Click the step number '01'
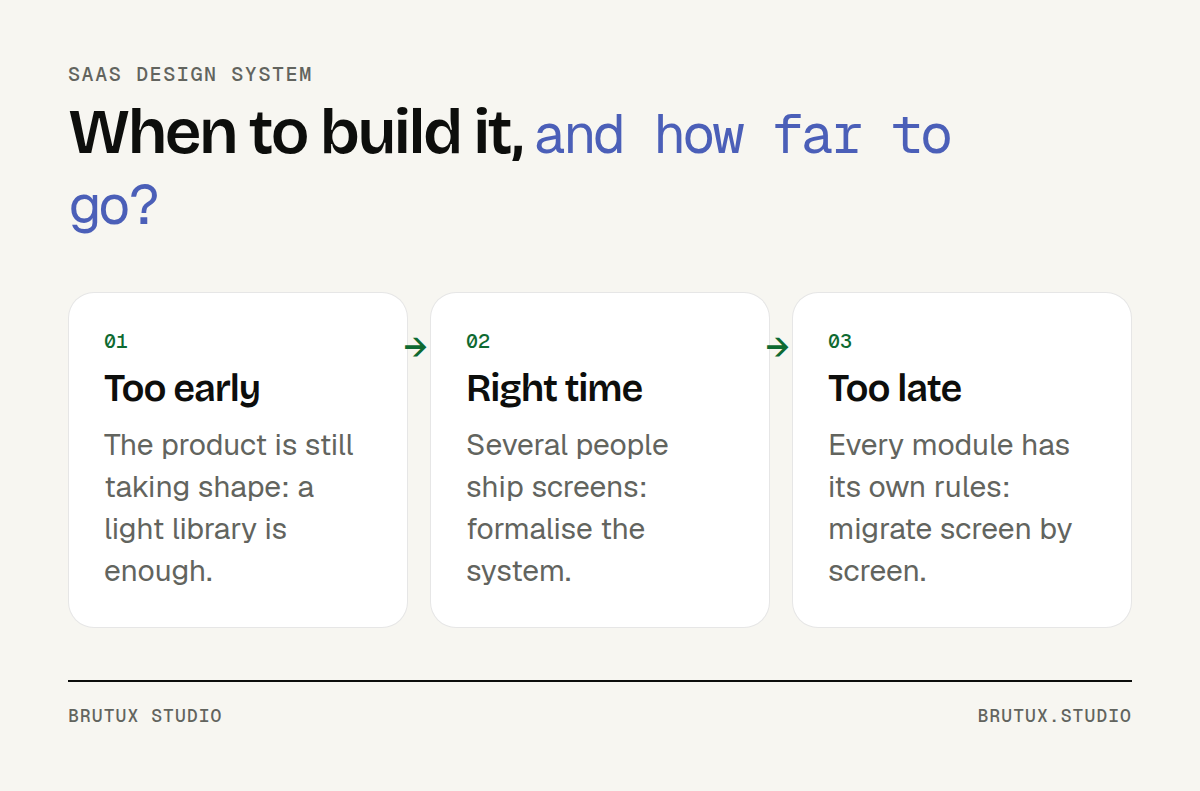Screen dimensions: 1200x791 tap(116, 342)
